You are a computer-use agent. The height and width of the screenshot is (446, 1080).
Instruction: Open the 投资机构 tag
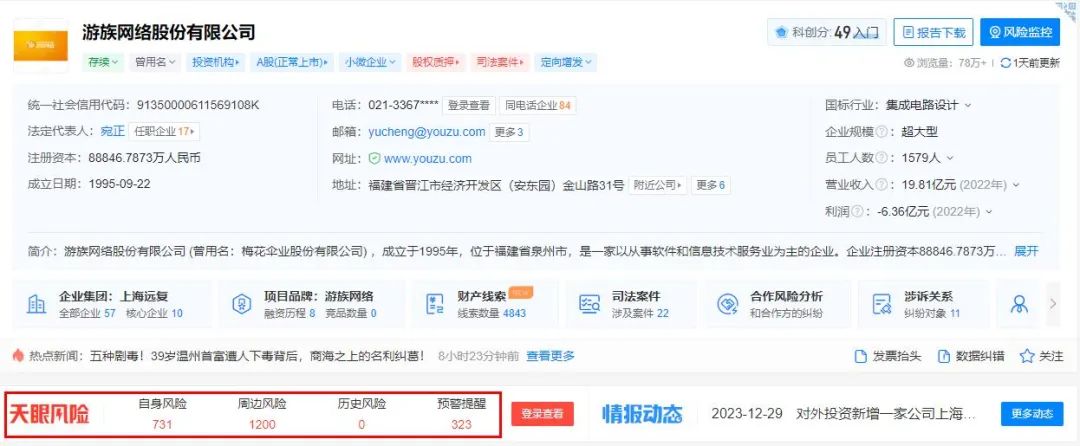tap(216, 62)
